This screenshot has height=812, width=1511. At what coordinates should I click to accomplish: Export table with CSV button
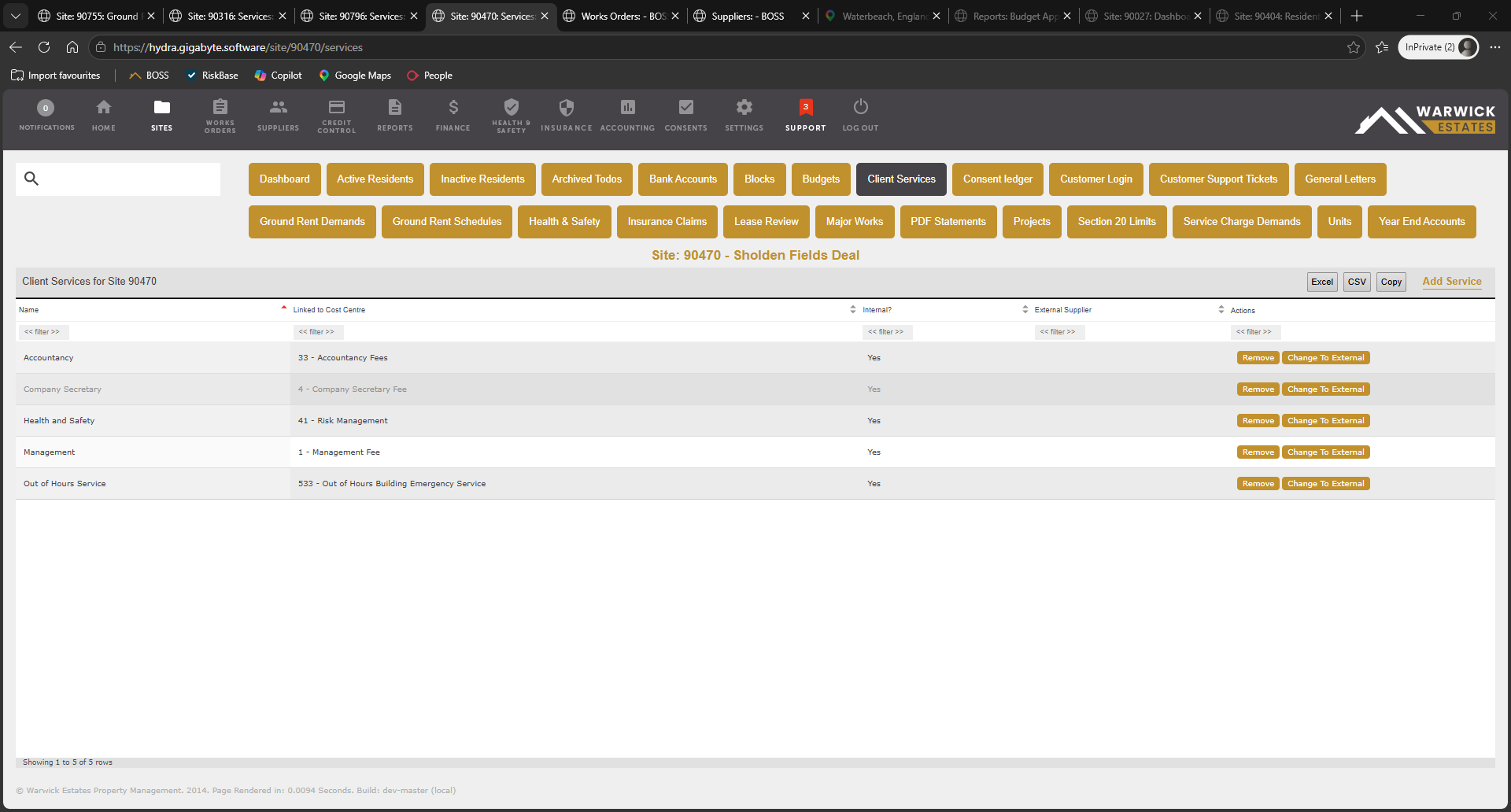click(1357, 282)
